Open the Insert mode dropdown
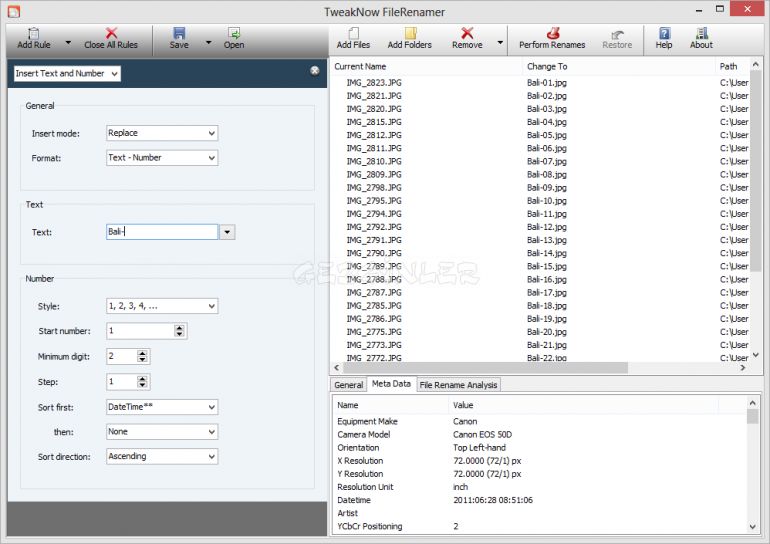The image size is (770, 544). point(162,133)
